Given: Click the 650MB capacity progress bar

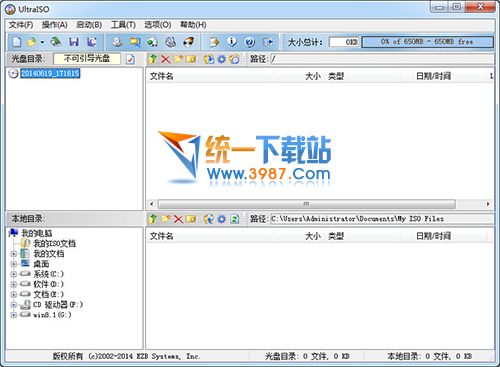Looking at the screenshot, I should point(427,42).
